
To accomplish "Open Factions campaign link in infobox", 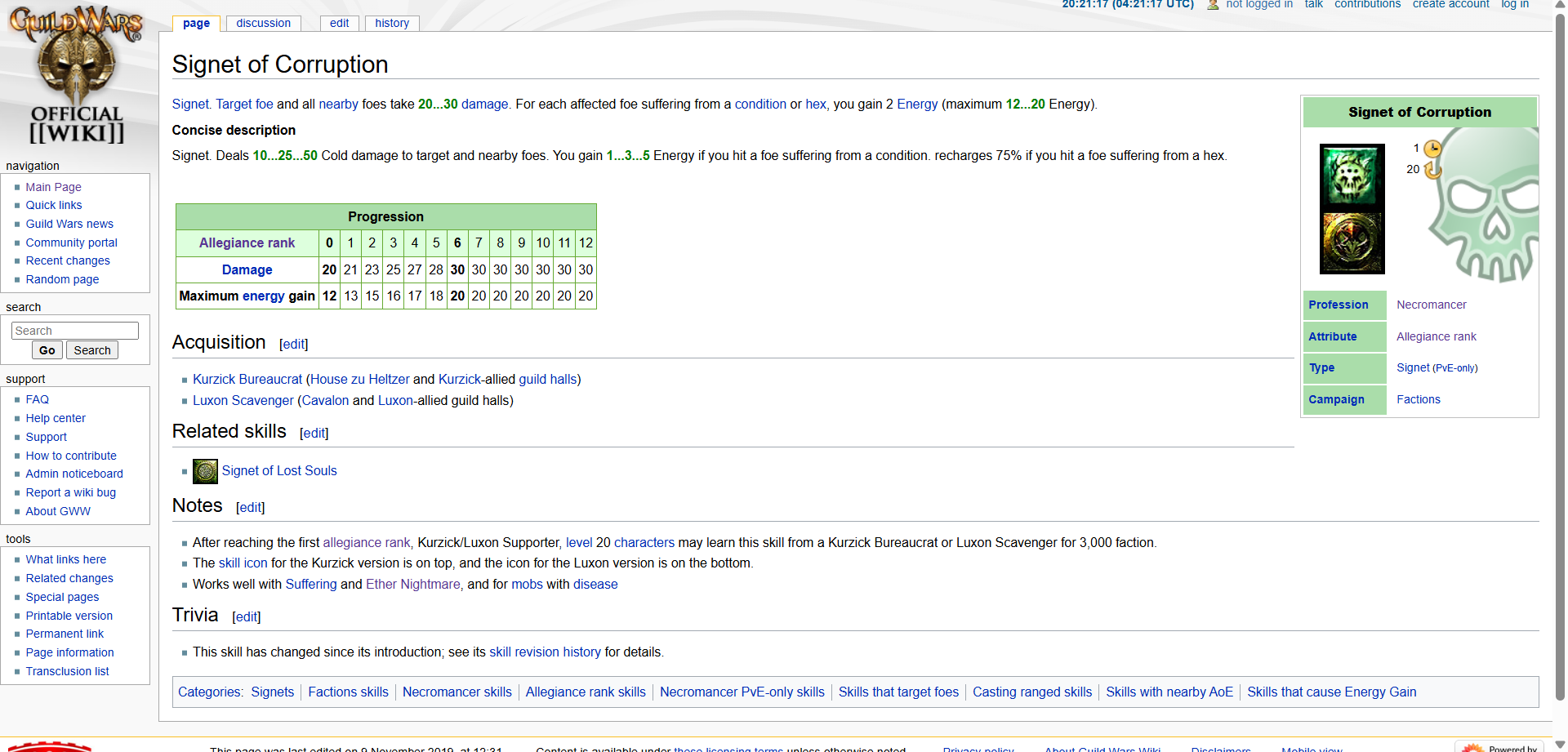I will (1418, 399).
